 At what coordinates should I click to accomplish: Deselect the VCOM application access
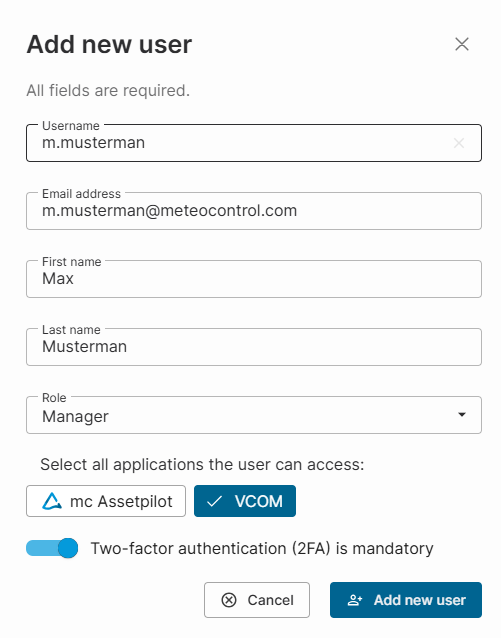245,501
